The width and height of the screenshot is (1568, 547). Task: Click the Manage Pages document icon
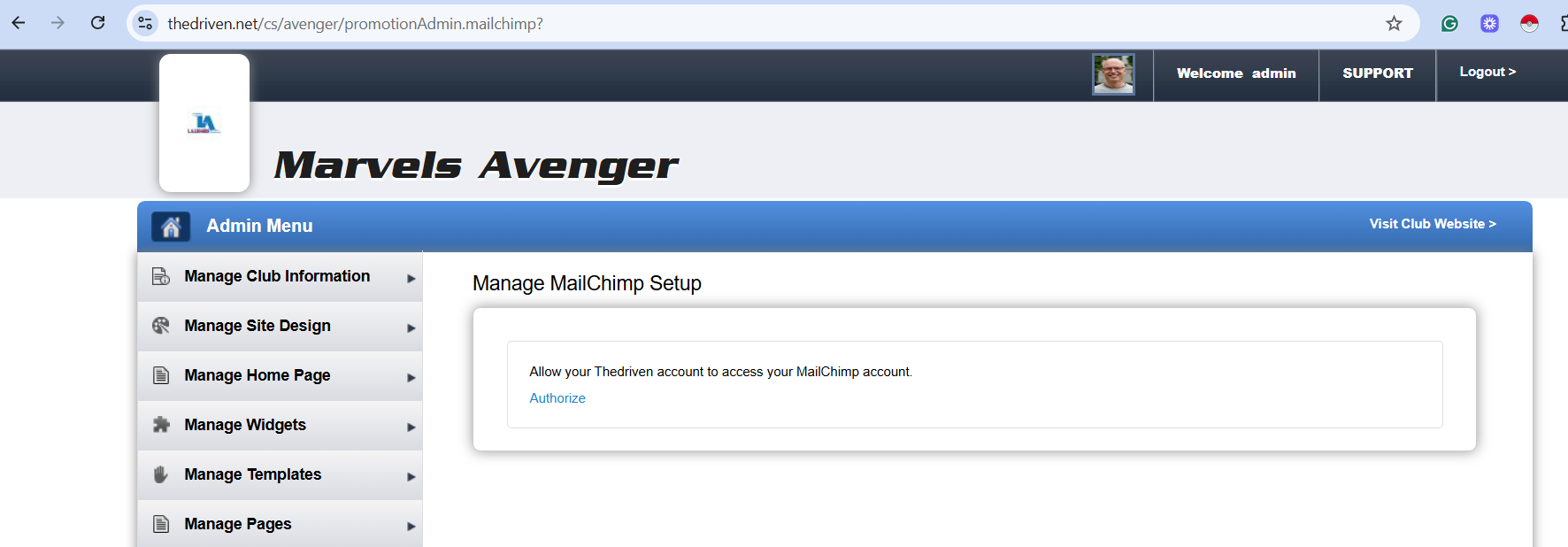pyautogui.click(x=161, y=524)
